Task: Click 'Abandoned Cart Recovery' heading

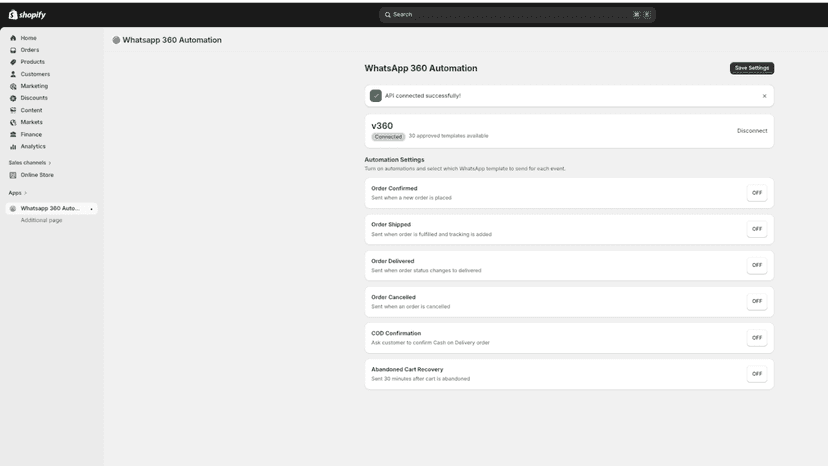Action: click(x=407, y=370)
